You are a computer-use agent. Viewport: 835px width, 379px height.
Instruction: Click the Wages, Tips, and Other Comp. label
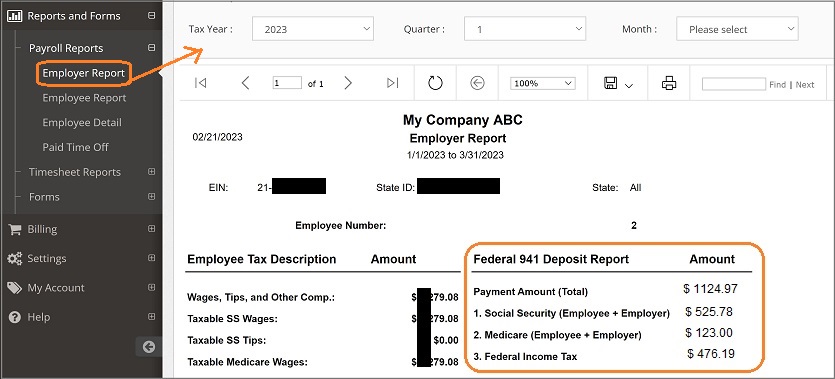coord(261,298)
